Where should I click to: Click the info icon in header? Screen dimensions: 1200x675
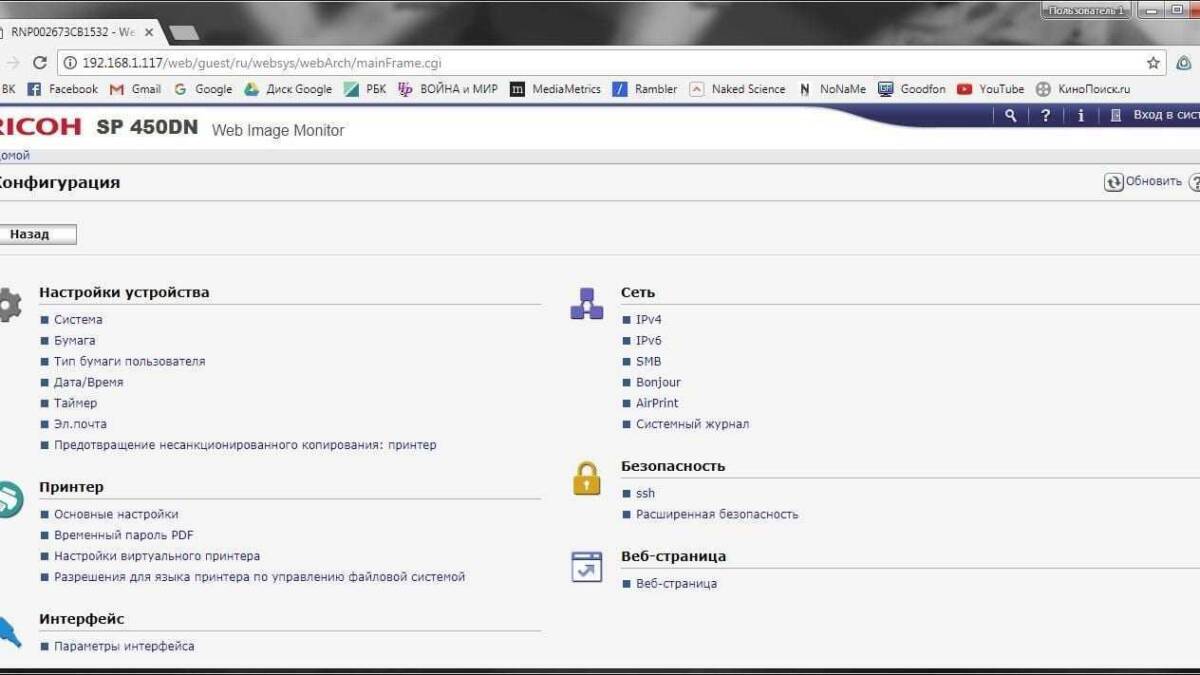tap(1080, 115)
